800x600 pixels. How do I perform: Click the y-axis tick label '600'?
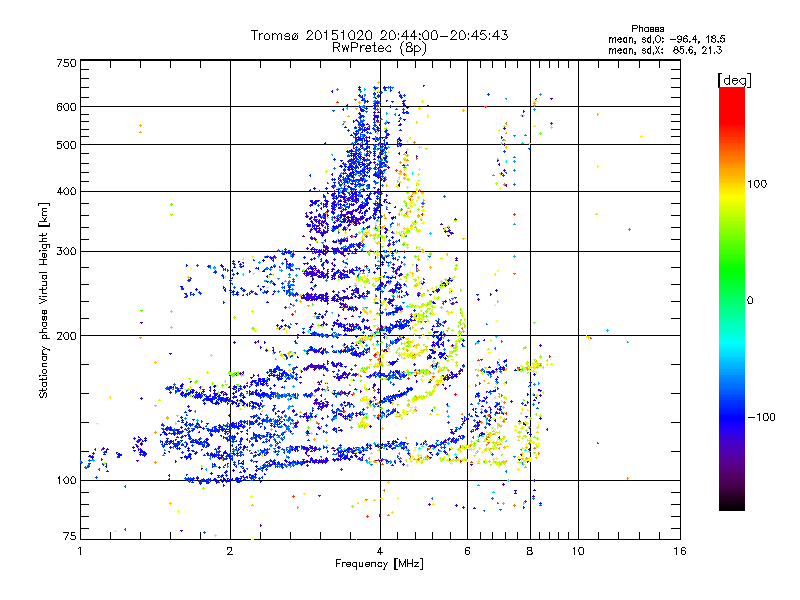[x=66, y=107]
